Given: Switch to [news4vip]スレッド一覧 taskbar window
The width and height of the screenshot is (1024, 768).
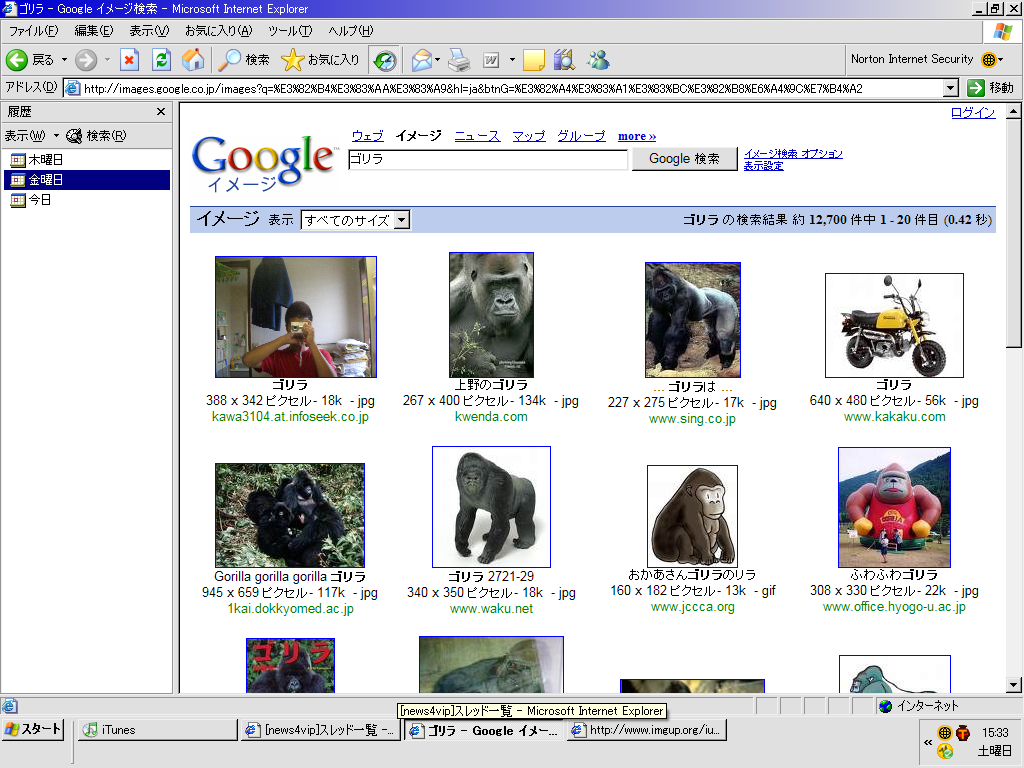Looking at the screenshot, I should (320, 730).
